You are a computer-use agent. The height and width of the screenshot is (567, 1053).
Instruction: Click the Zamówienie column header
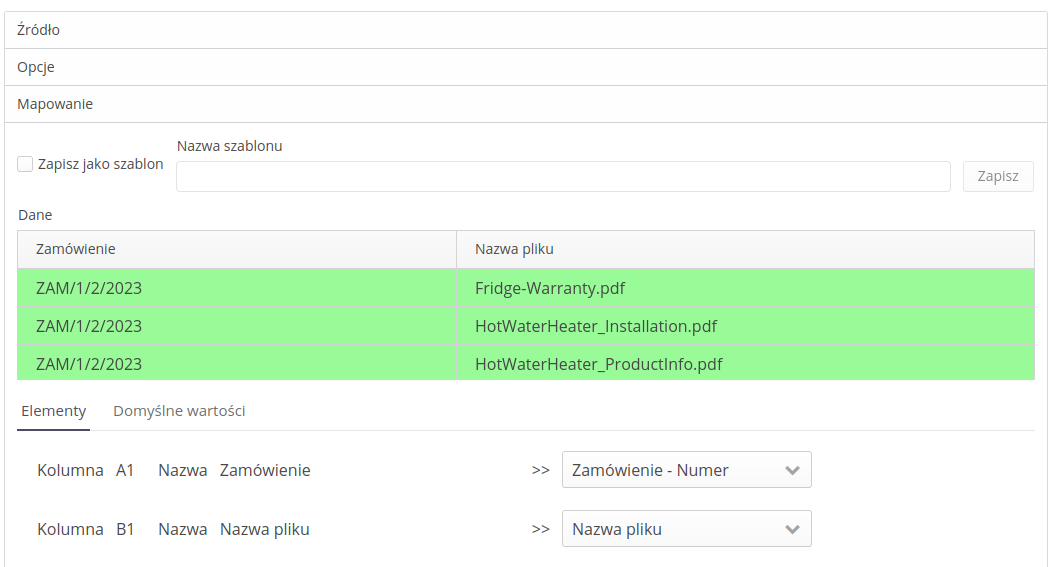76,249
